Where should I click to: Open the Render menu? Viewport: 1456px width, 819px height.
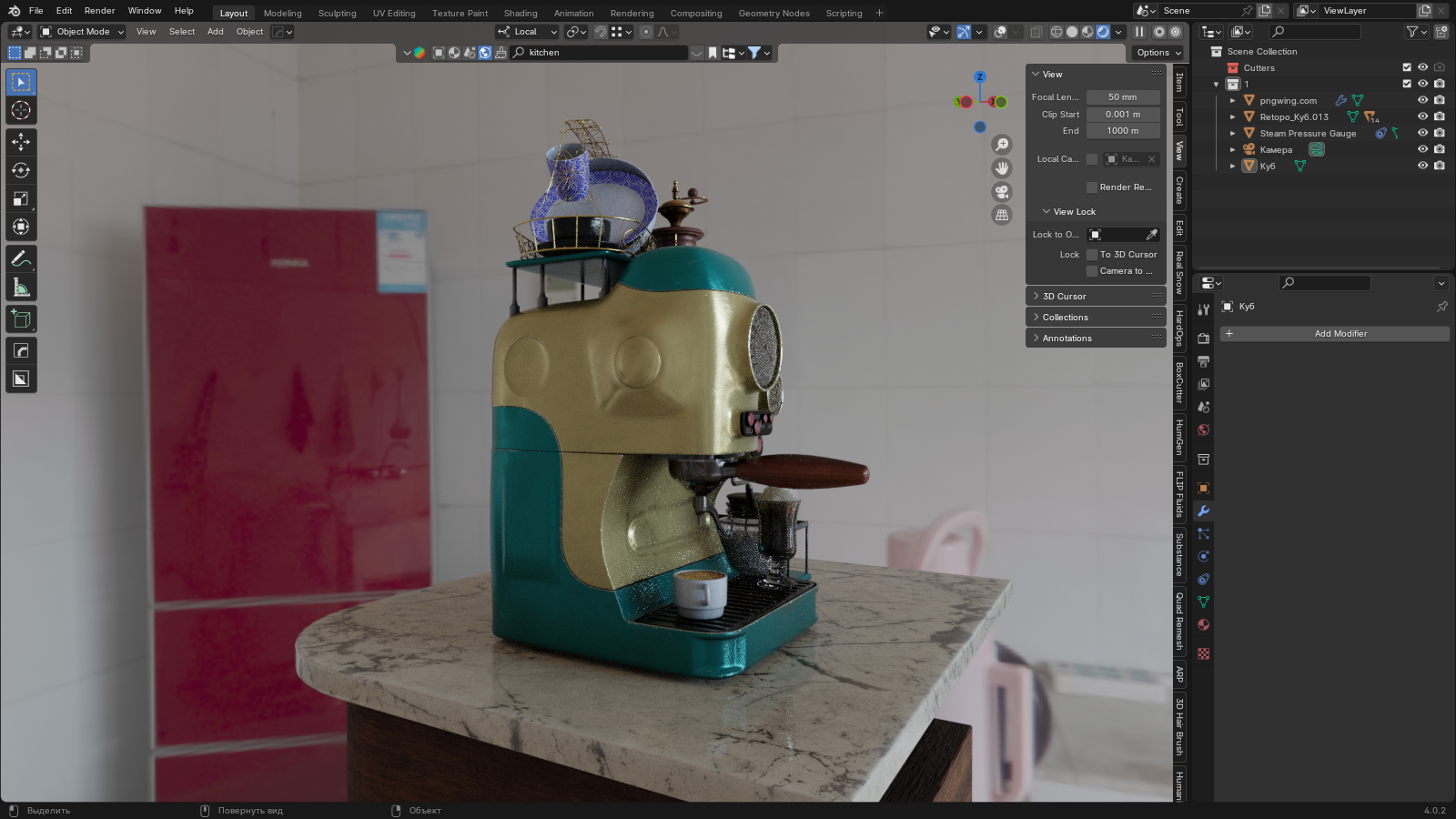[100, 11]
